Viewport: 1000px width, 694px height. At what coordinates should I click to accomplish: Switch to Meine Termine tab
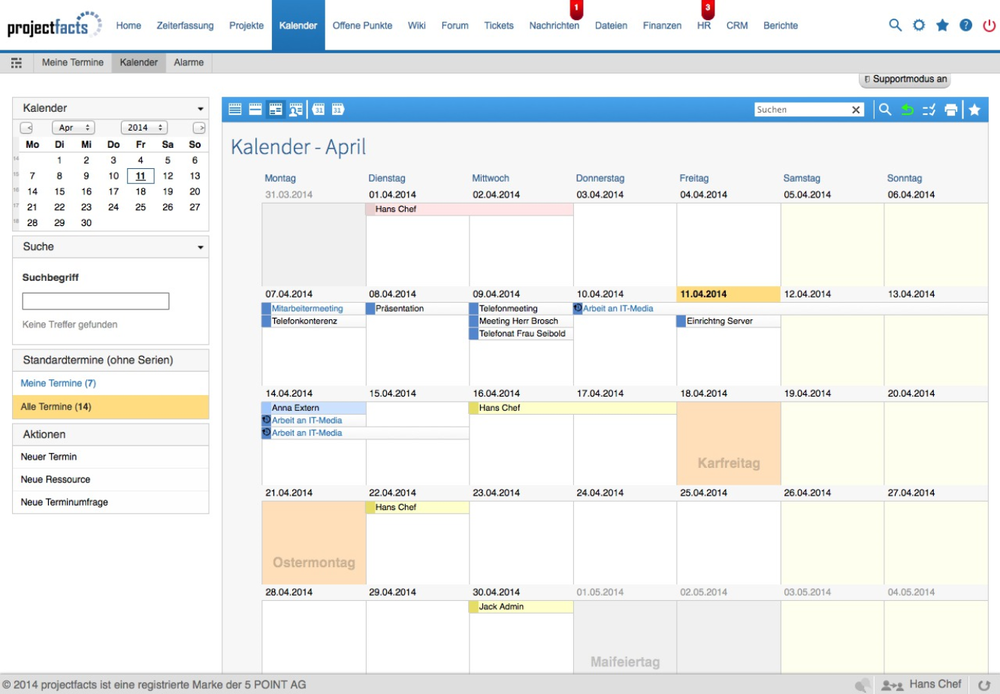coord(73,63)
